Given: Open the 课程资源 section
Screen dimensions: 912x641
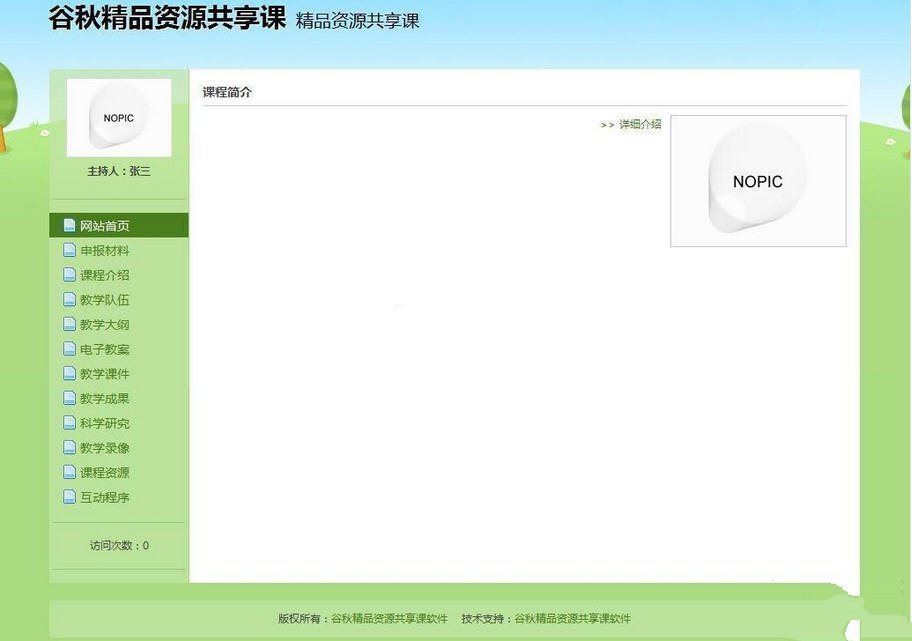Looking at the screenshot, I should (x=105, y=472).
